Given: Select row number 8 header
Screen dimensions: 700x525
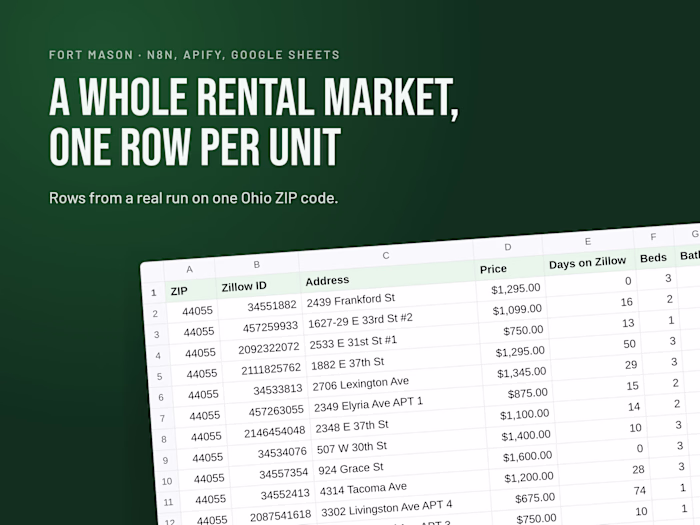Looking at the screenshot, I should tap(164, 439).
